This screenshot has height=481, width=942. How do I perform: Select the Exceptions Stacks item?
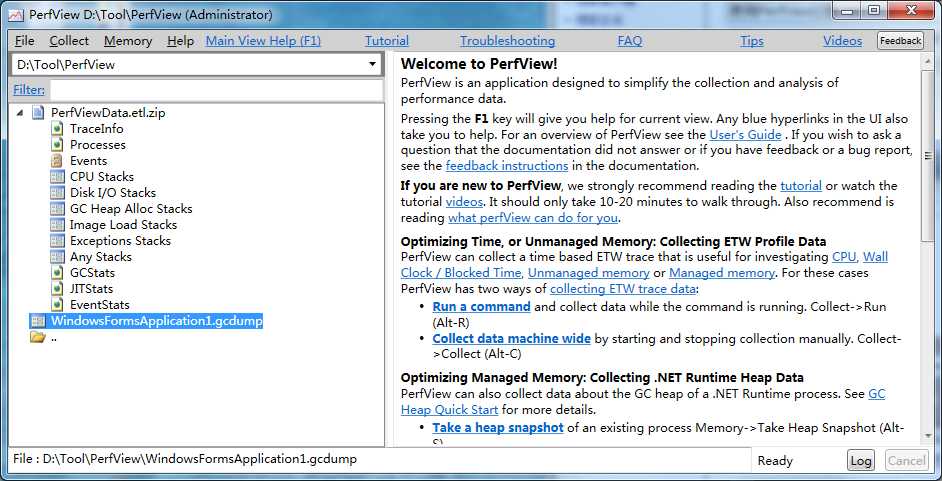(120, 241)
